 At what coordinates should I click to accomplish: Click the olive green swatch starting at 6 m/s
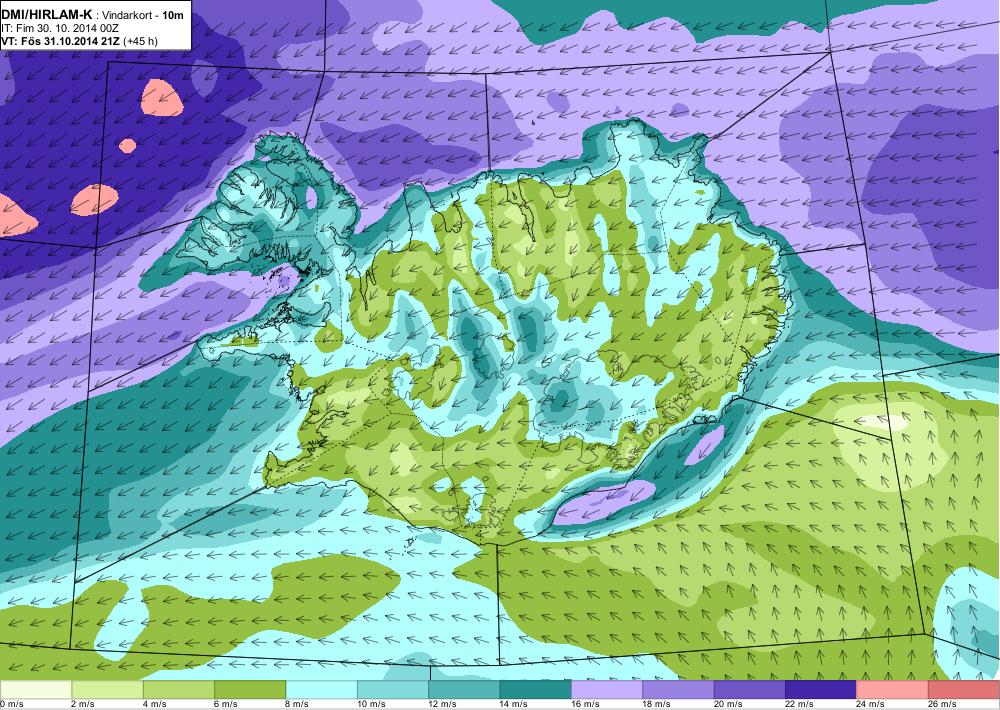(250, 690)
